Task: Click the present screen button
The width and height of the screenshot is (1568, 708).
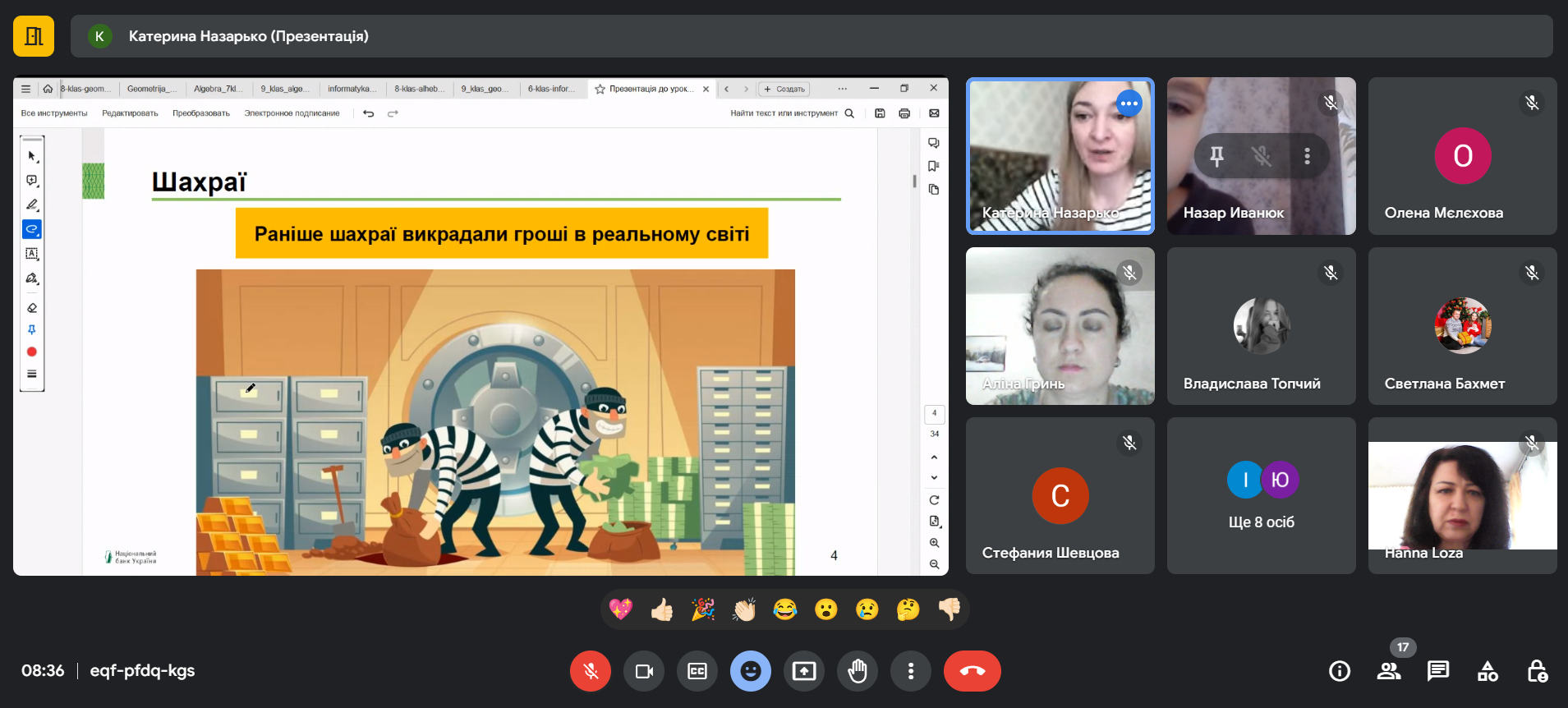Action: pyautogui.click(x=803, y=671)
